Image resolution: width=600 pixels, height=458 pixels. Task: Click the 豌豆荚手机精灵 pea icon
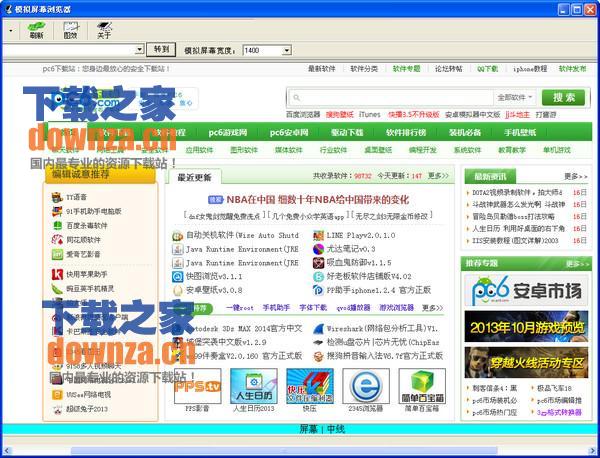(57, 288)
